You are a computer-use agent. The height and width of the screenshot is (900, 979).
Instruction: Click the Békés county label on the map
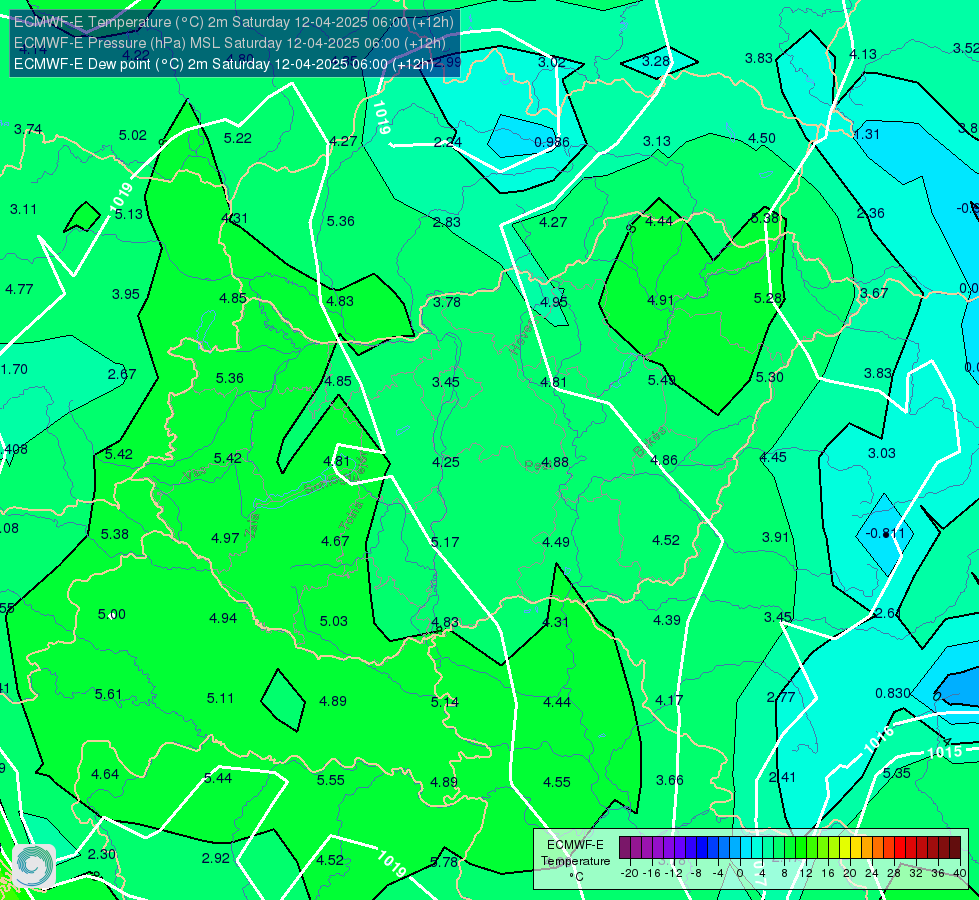pyautogui.click(x=649, y=442)
